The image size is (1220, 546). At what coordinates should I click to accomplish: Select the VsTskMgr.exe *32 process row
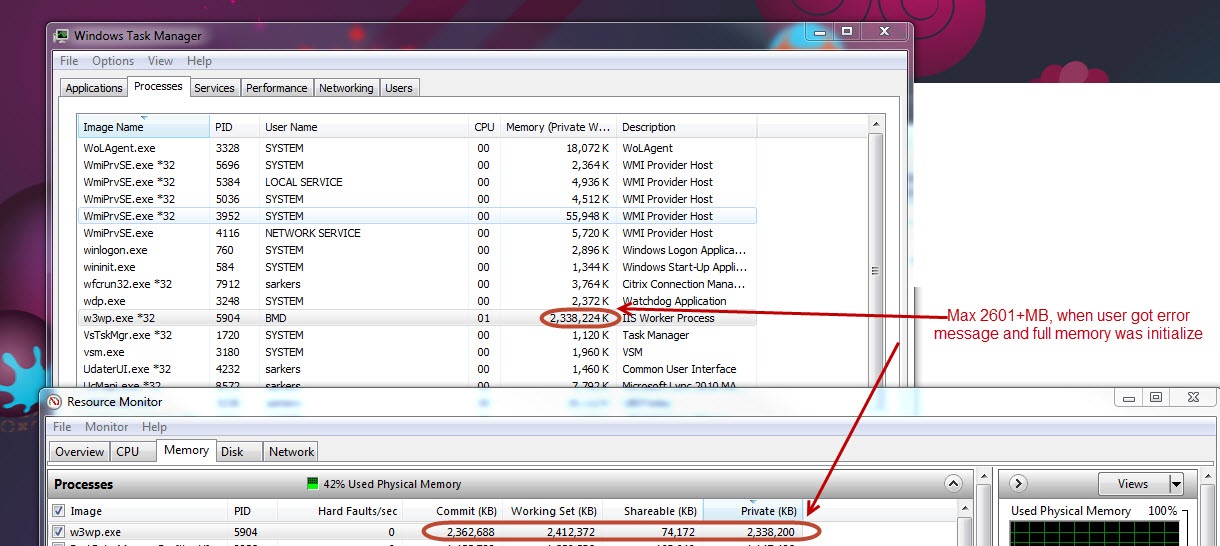pyautogui.click(x=417, y=335)
